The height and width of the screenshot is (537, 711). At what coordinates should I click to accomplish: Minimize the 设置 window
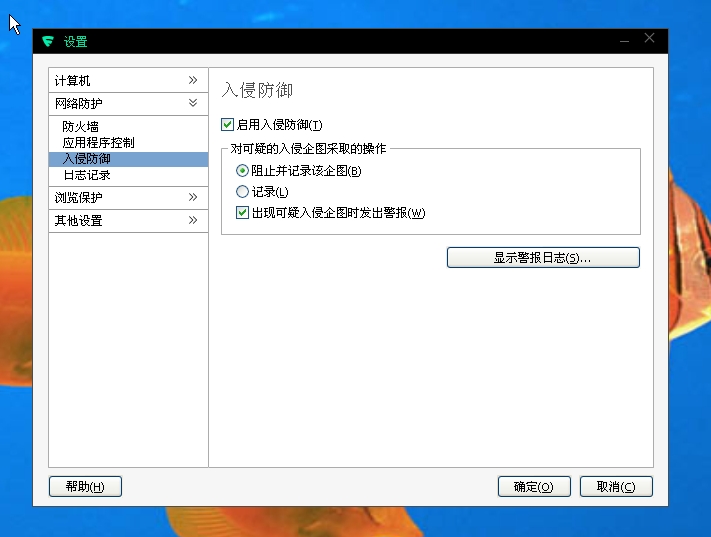click(x=624, y=40)
